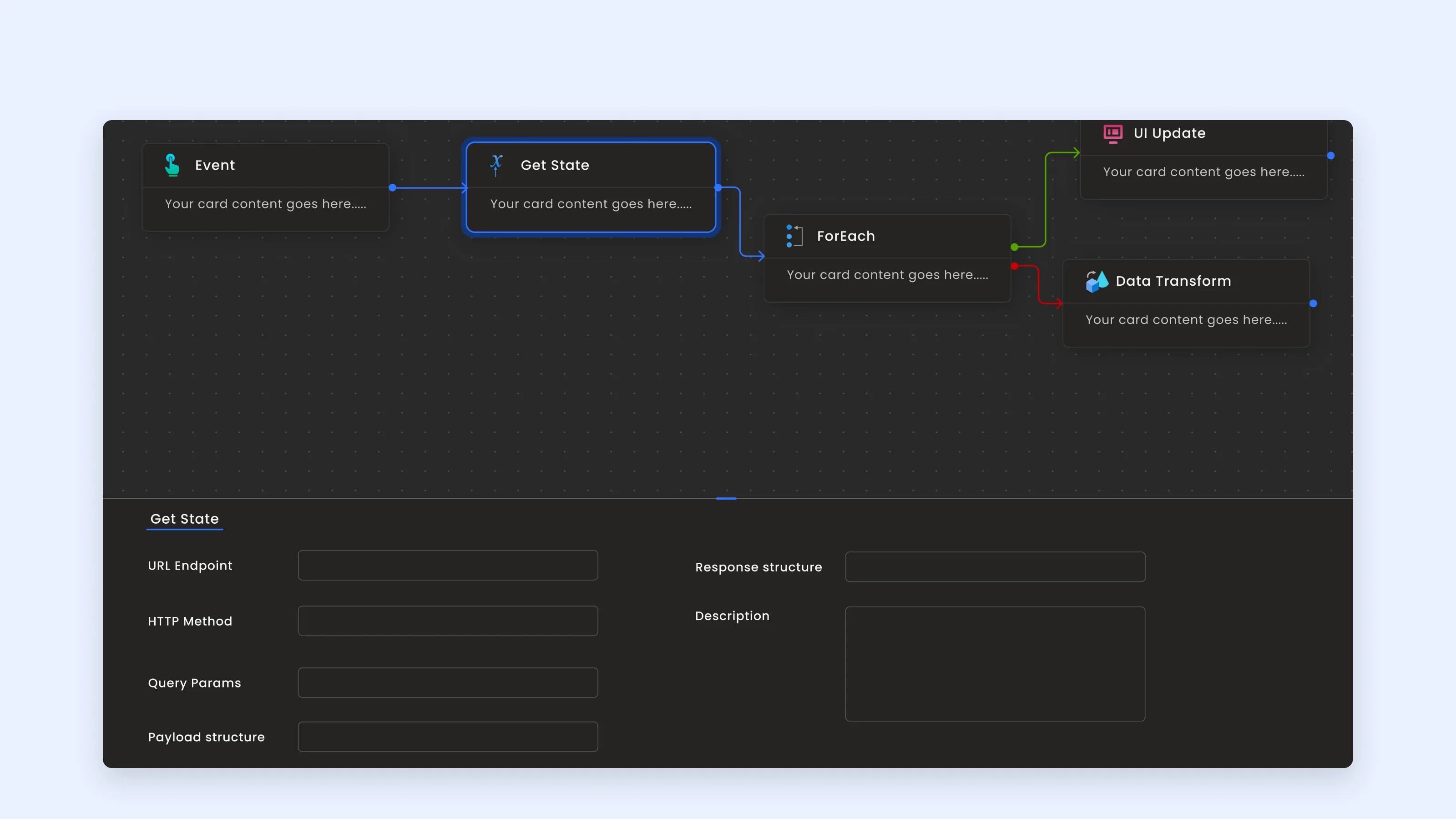Click the UI Update output connector dot
The image size is (1456, 819).
1330,156
